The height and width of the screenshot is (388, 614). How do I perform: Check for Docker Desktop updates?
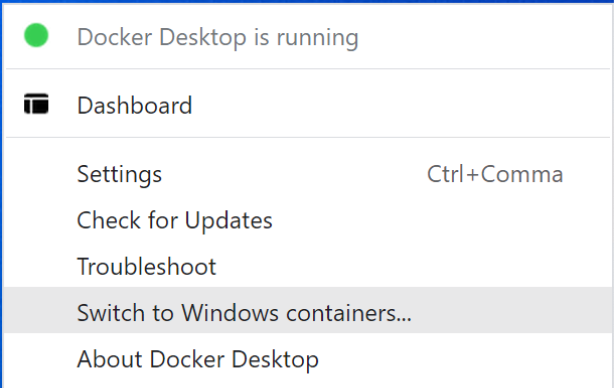175,220
